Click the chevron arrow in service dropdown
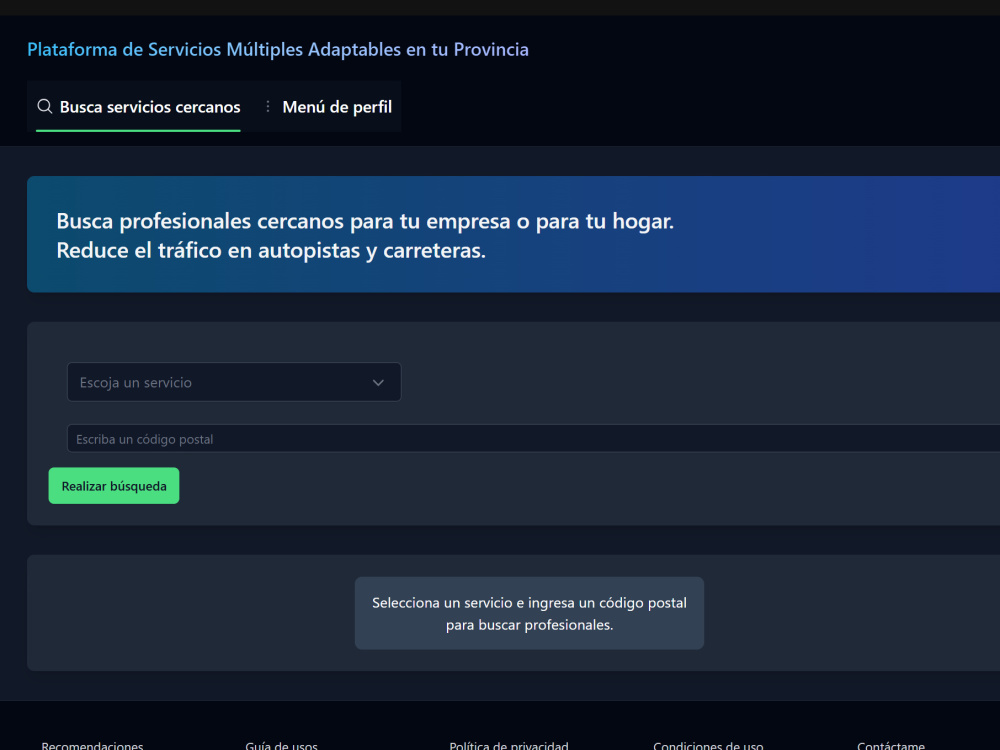 378,383
